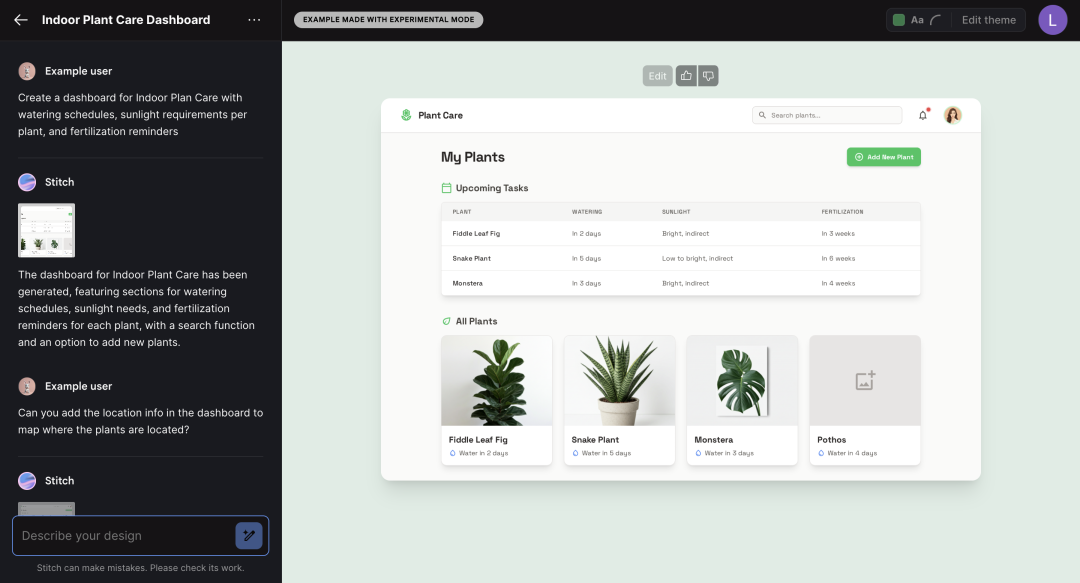Click the Plant Care logo icon
This screenshot has height=583, width=1080.
click(x=406, y=115)
